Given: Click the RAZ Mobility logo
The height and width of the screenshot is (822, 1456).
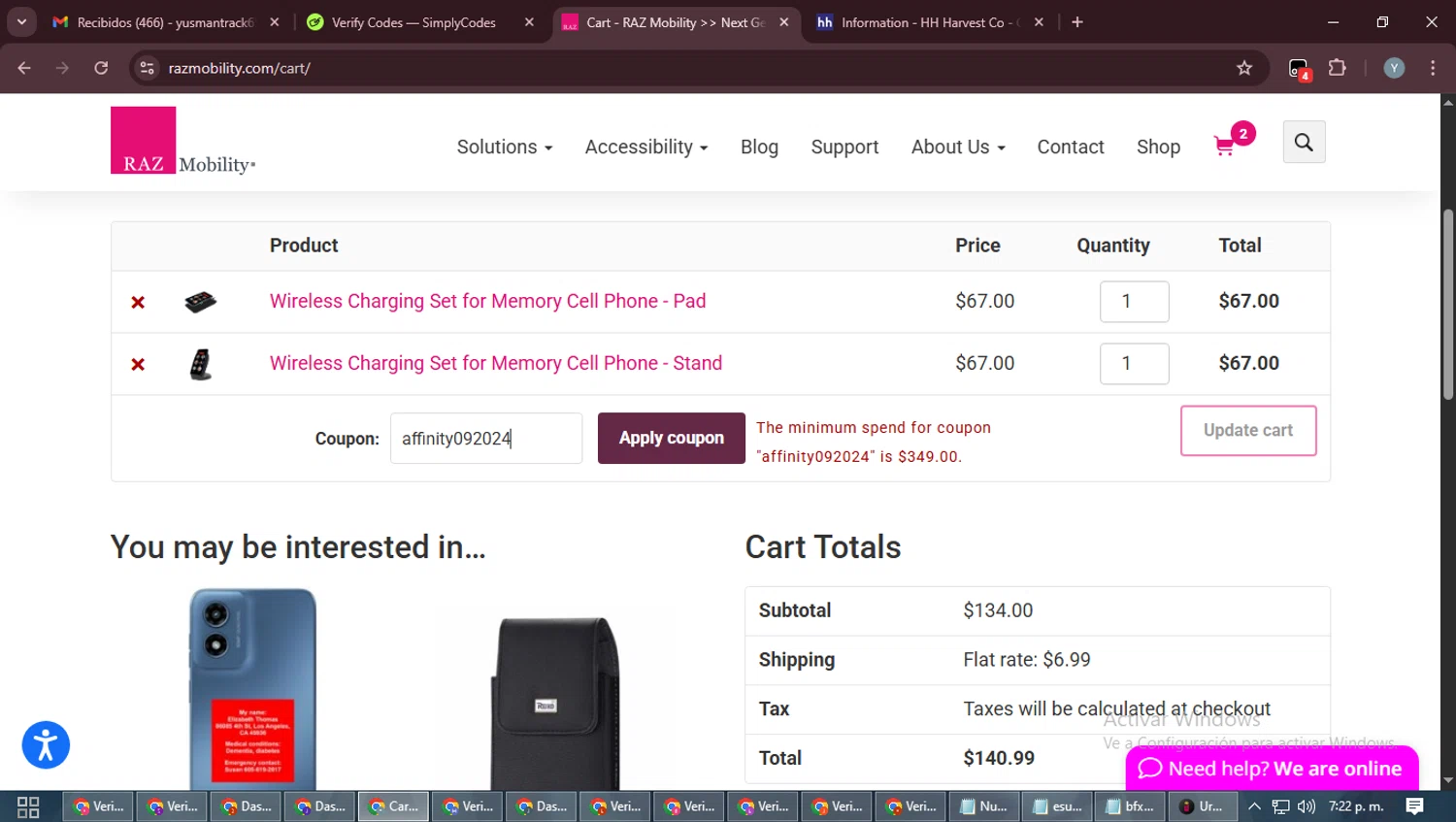Looking at the screenshot, I should 182,141.
